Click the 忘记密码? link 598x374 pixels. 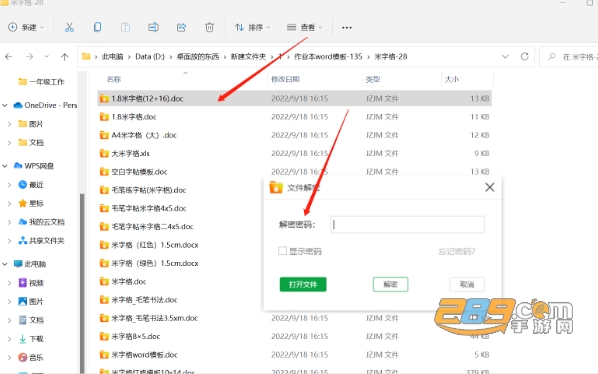pyautogui.click(x=457, y=251)
